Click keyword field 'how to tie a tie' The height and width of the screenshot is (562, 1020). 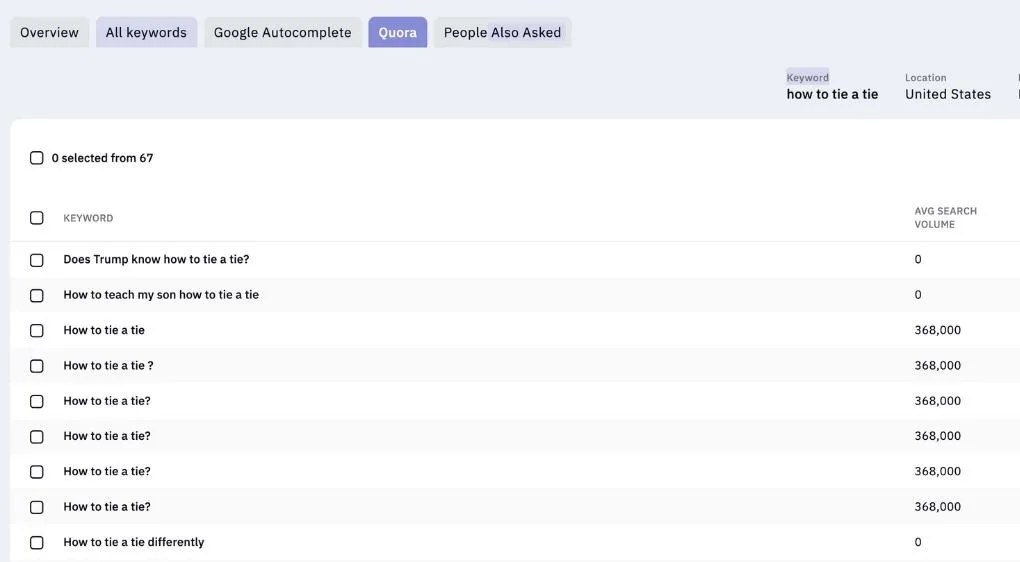click(x=832, y=94)
